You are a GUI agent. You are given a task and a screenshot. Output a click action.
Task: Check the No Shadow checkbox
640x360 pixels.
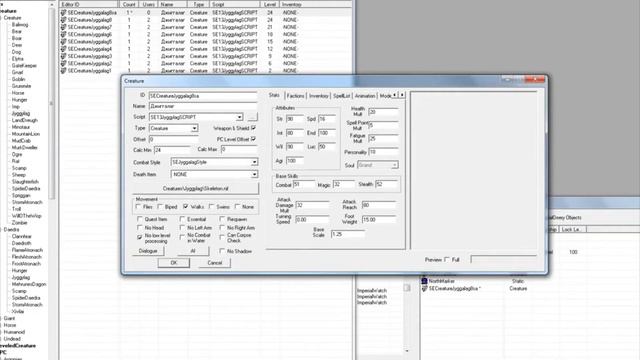tap(222, 251)
